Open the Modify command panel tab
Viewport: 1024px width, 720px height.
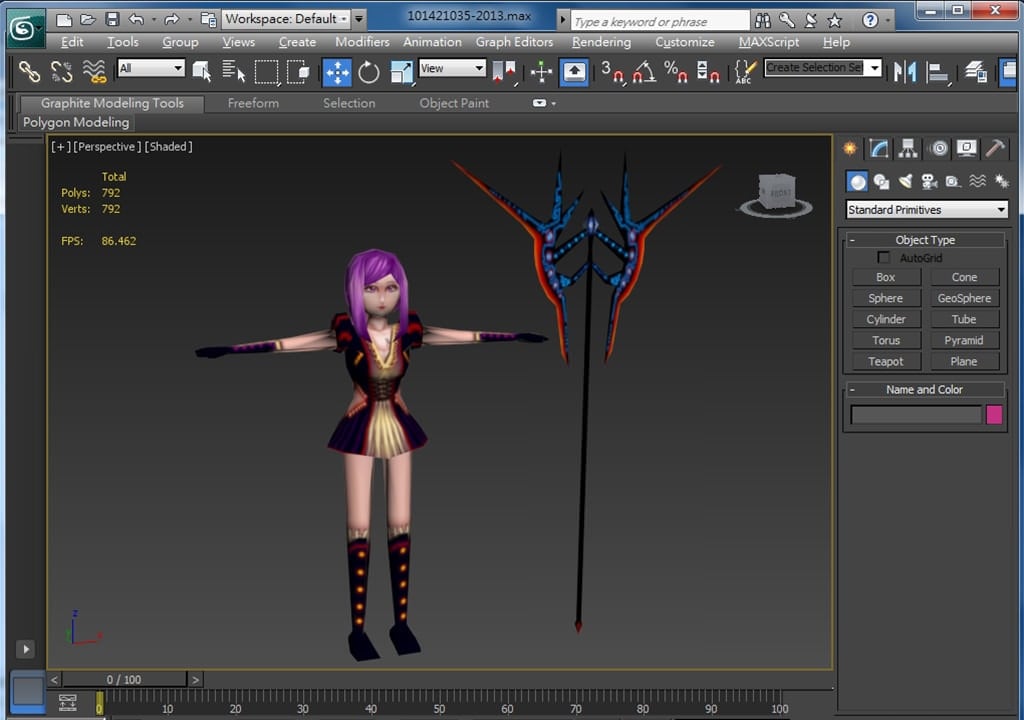pyautogui.click(x=879, y=149)
